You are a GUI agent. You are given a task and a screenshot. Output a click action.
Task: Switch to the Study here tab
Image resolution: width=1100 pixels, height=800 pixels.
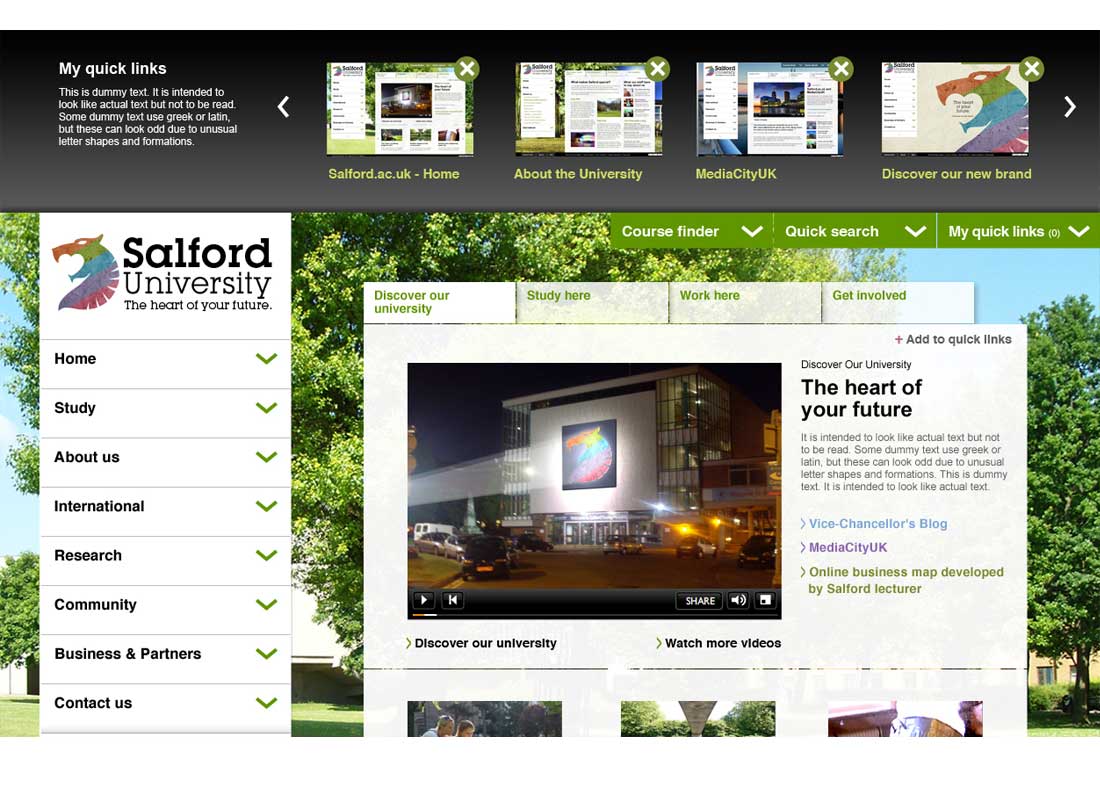pos(592,302)
